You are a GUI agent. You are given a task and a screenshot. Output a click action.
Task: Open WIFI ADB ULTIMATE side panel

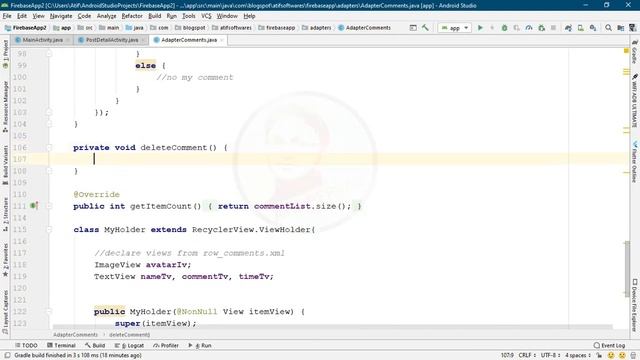(635, 100)
